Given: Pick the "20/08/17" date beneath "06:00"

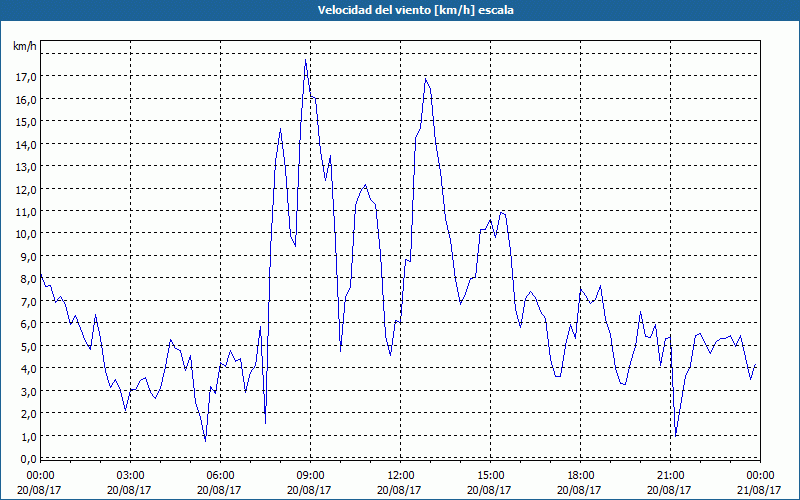Looking at the screenshot, I should coord(220,490).
